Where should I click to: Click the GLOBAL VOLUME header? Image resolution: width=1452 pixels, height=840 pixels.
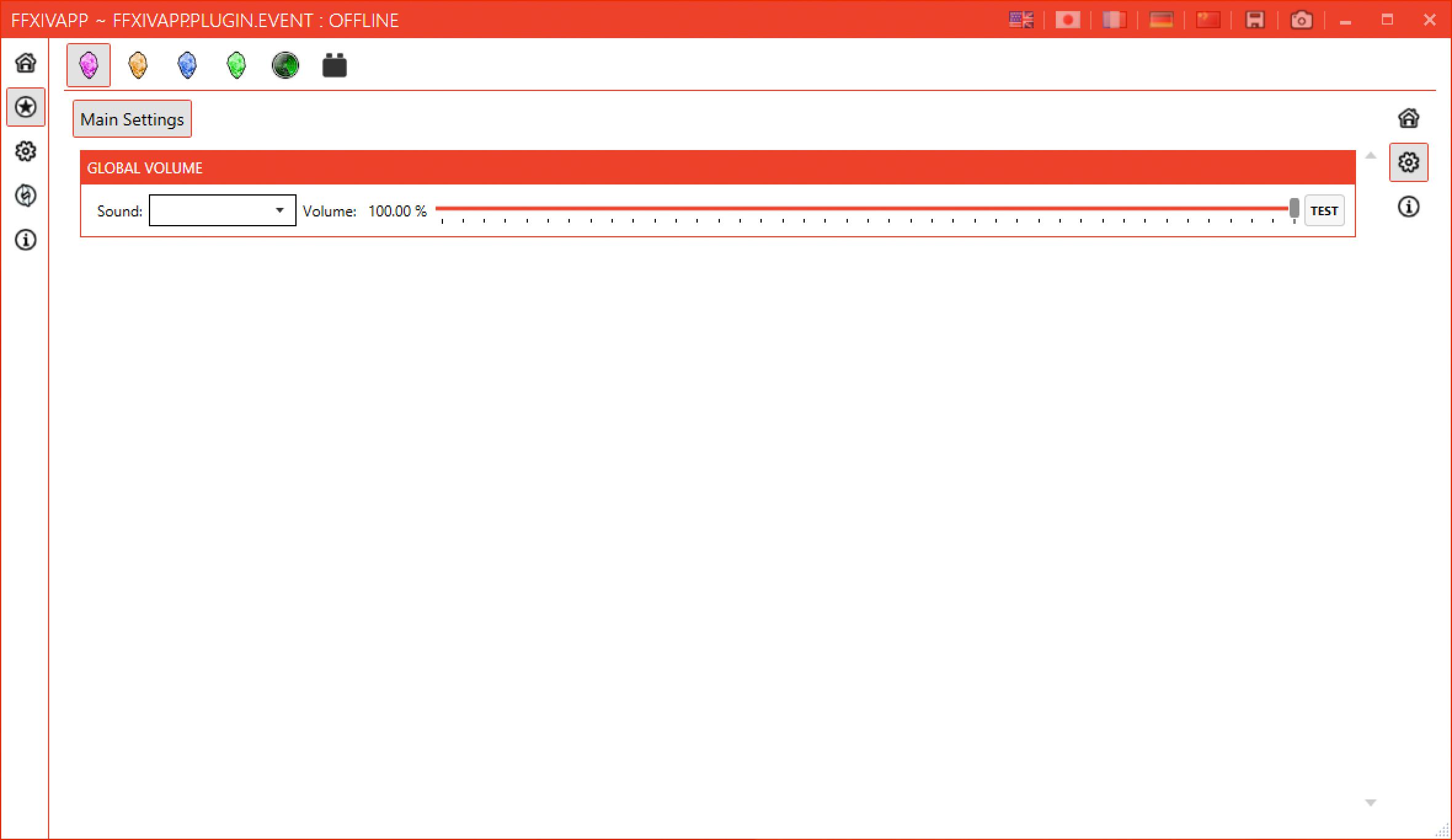click(x=718, y=168)
